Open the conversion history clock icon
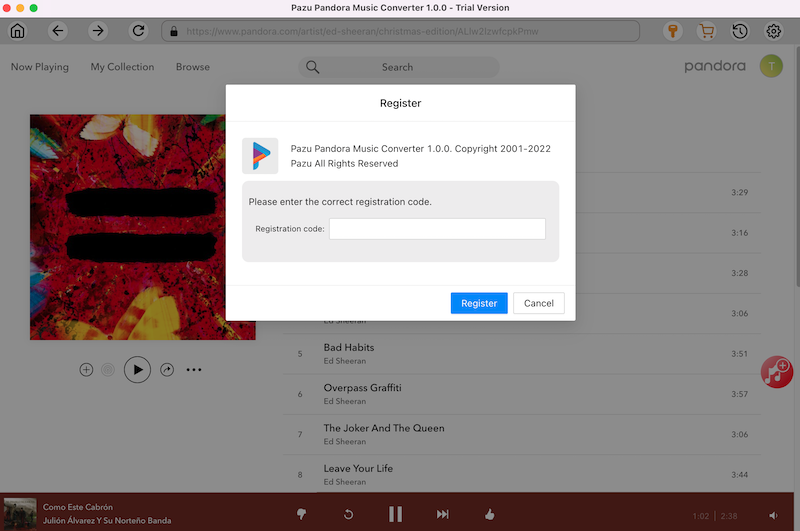800x531 pixels. (x=739, y=31)
